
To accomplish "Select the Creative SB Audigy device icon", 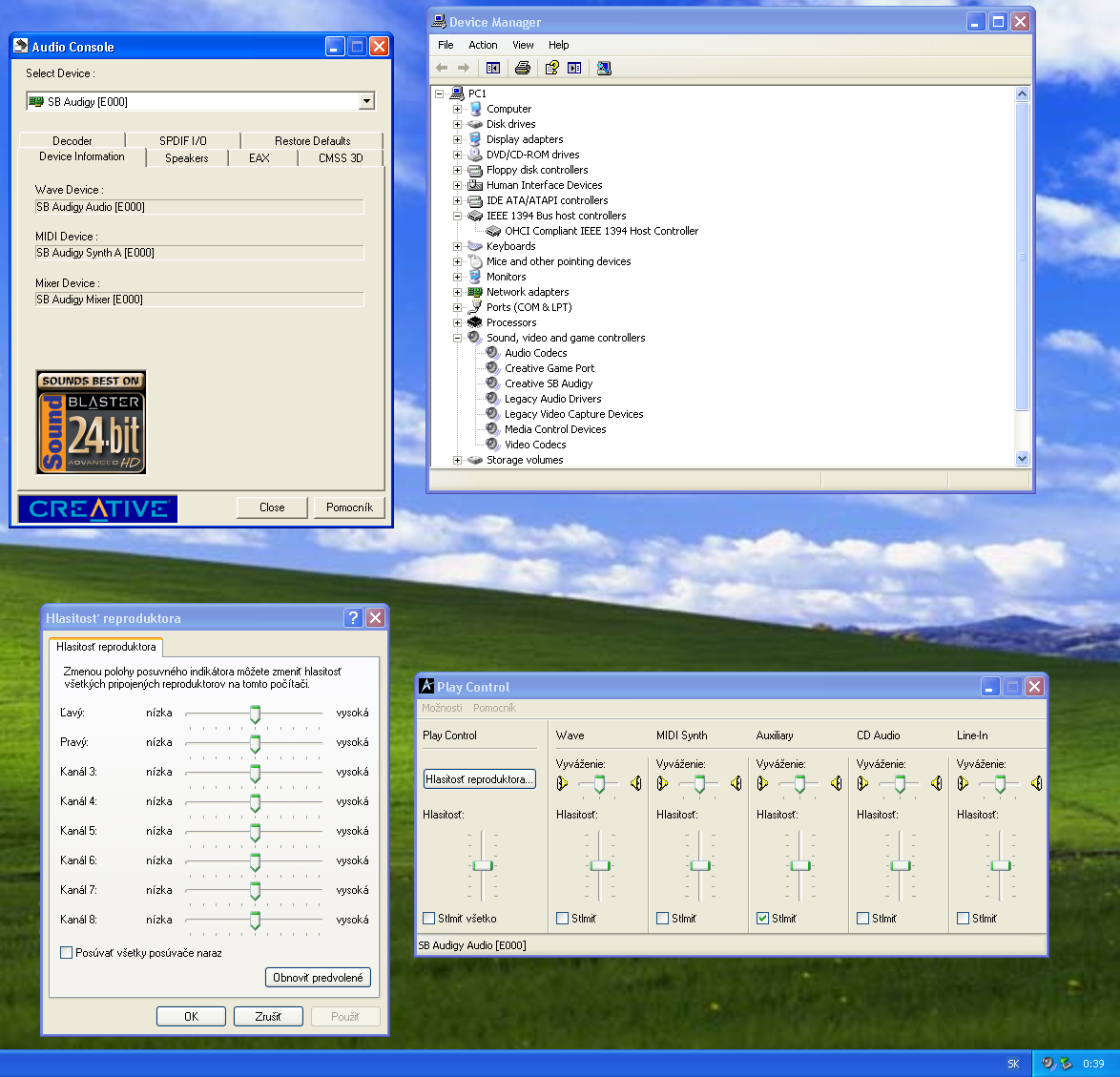I will pos(493,383).
